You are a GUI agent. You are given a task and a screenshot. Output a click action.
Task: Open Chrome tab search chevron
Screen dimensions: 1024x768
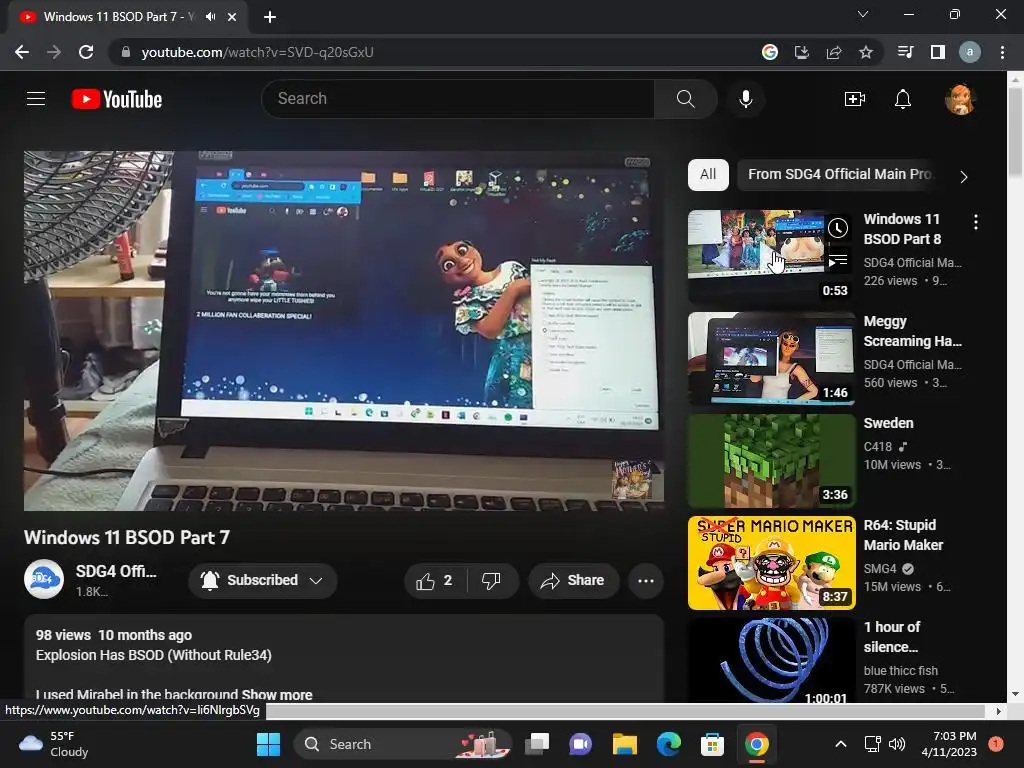(863, 14)
